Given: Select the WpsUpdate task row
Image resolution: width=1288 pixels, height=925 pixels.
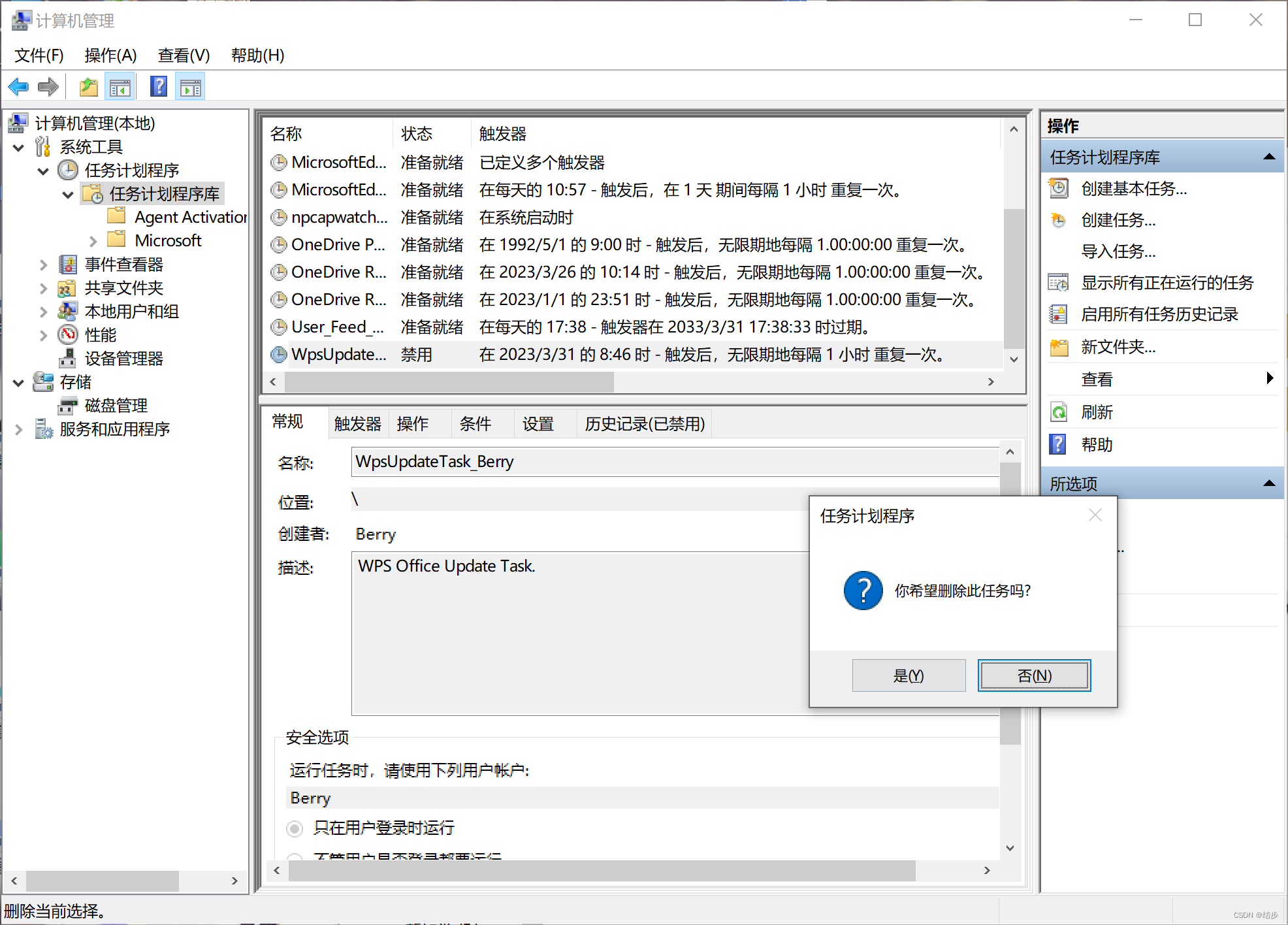Looking at the screenshot, I should click(x=338, y=355).
